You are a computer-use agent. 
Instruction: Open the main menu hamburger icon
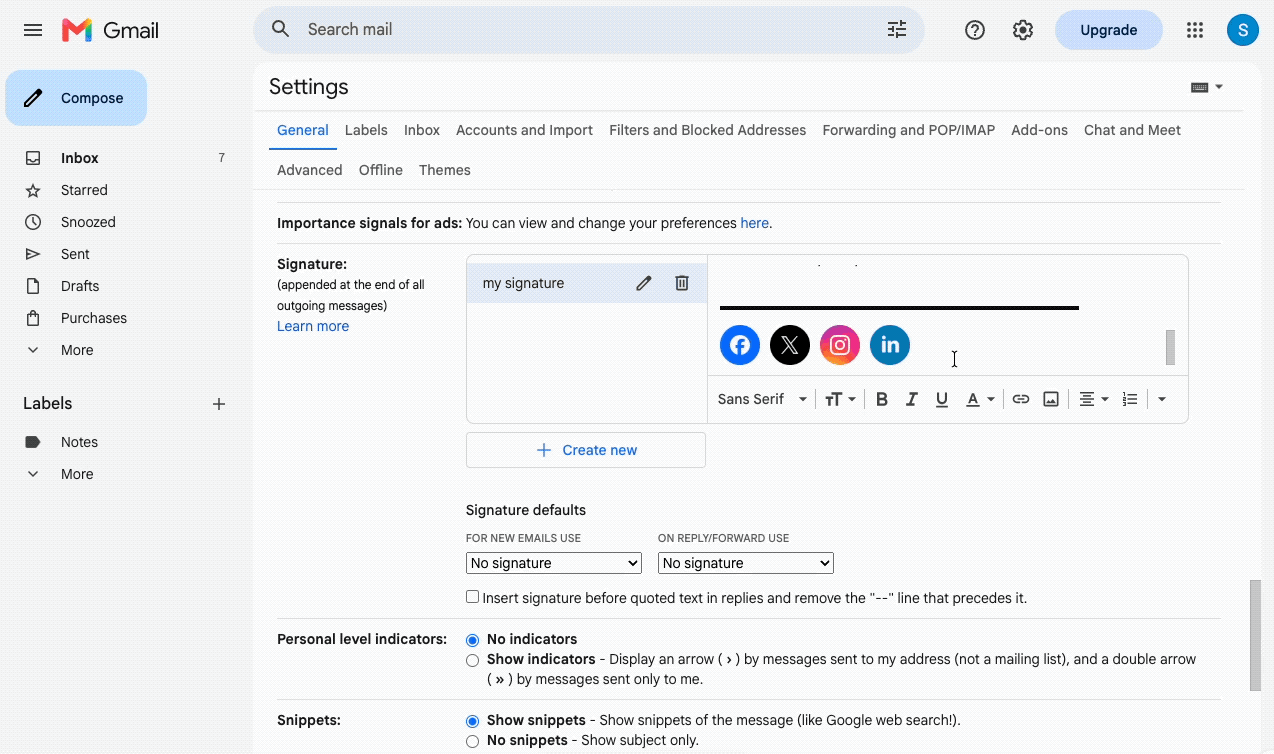pos(33,30)
